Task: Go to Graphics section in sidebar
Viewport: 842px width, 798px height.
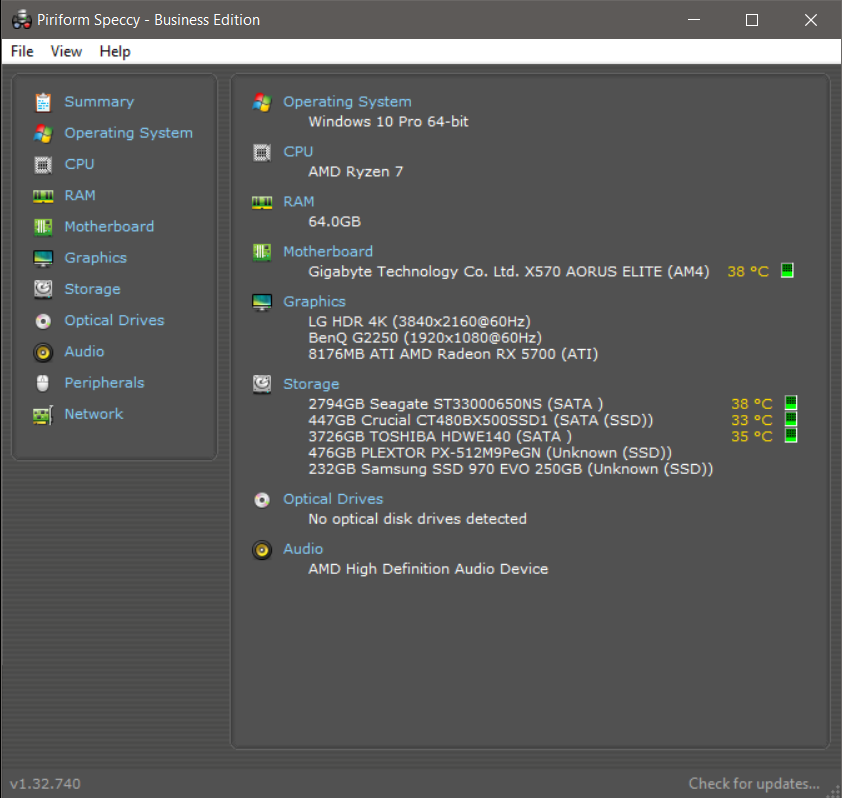Action: (x=96, y=258)
